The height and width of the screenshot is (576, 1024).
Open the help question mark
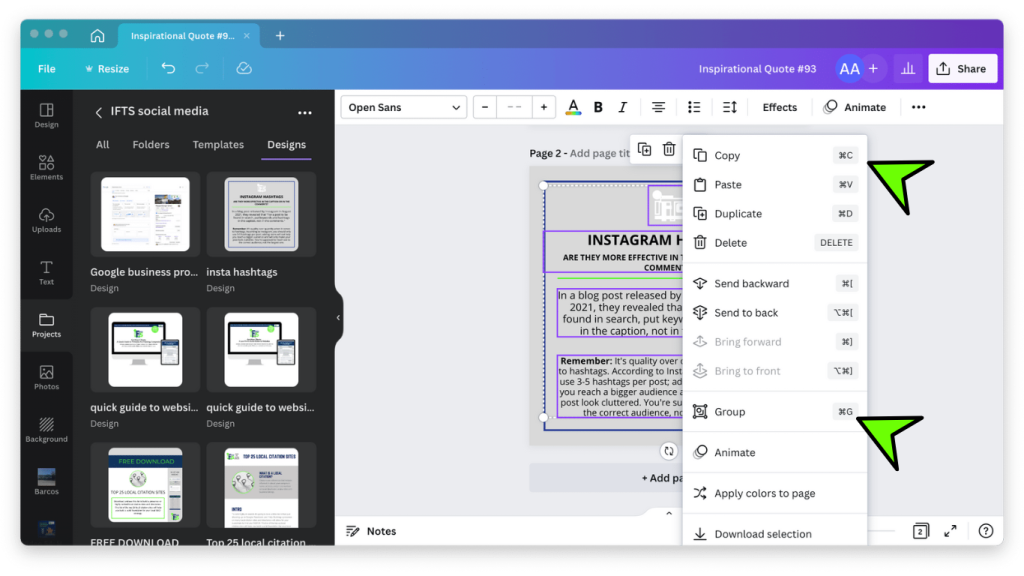pos(985,531)
